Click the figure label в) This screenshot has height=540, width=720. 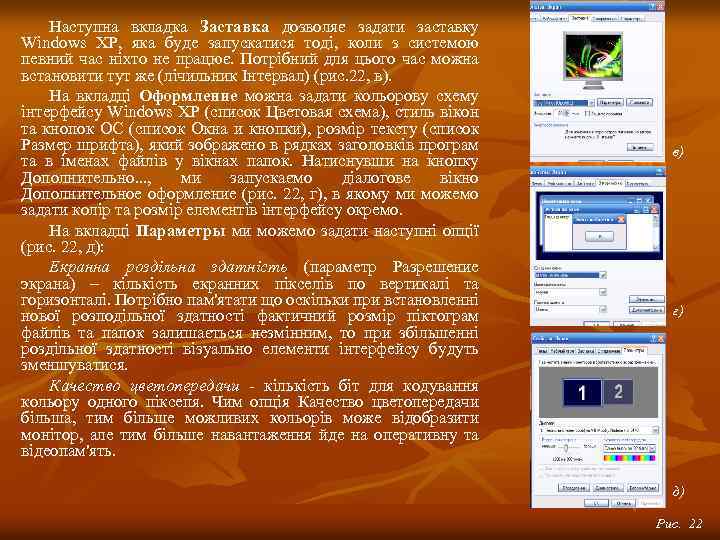679,152
